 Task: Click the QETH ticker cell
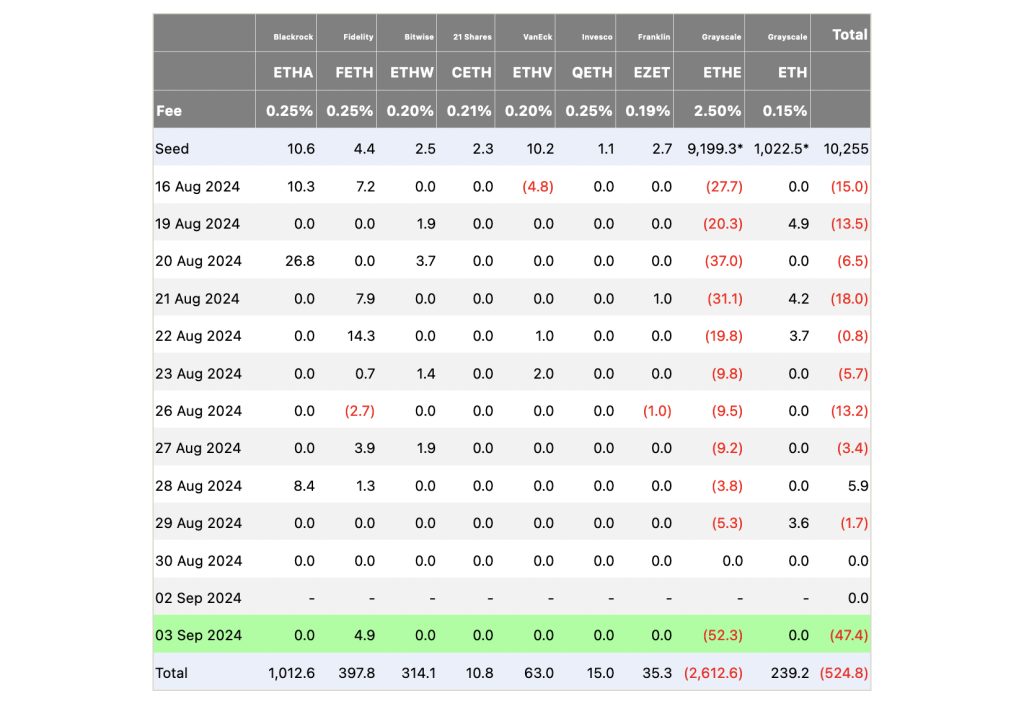[592, 72]
